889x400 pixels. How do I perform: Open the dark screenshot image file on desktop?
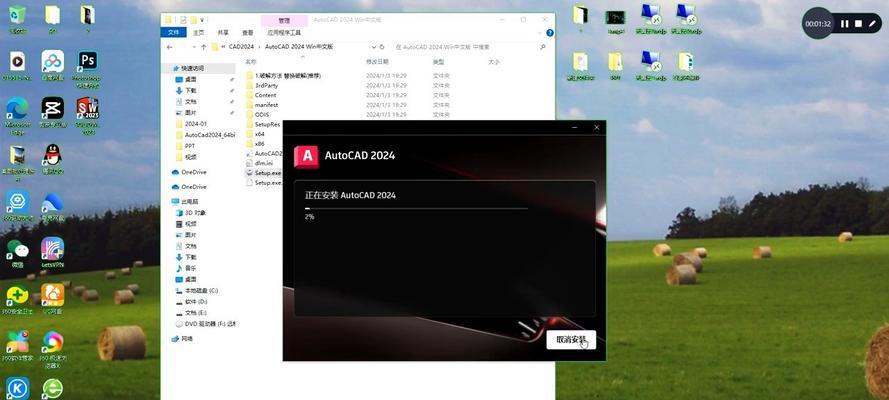pos(615,20)
